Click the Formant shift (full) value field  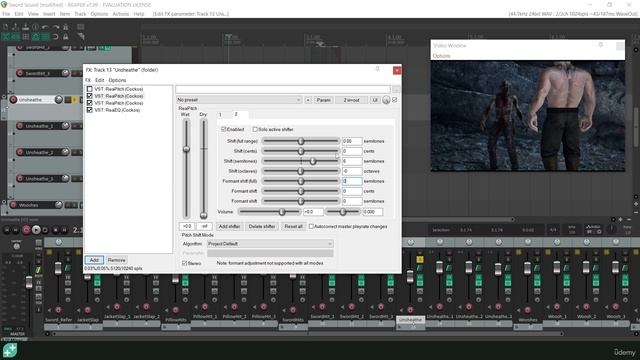pos(352,181)
